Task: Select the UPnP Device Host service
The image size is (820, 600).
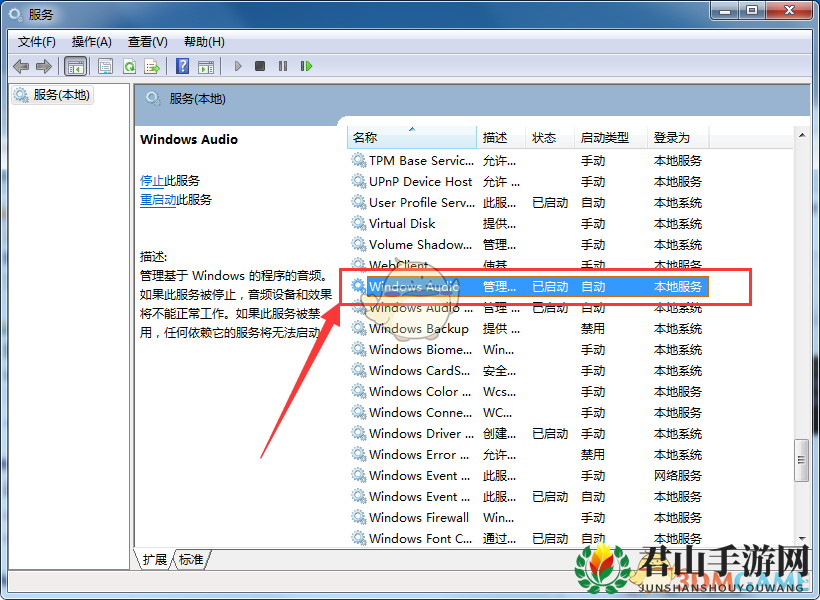Action: (x=528, y=182)
